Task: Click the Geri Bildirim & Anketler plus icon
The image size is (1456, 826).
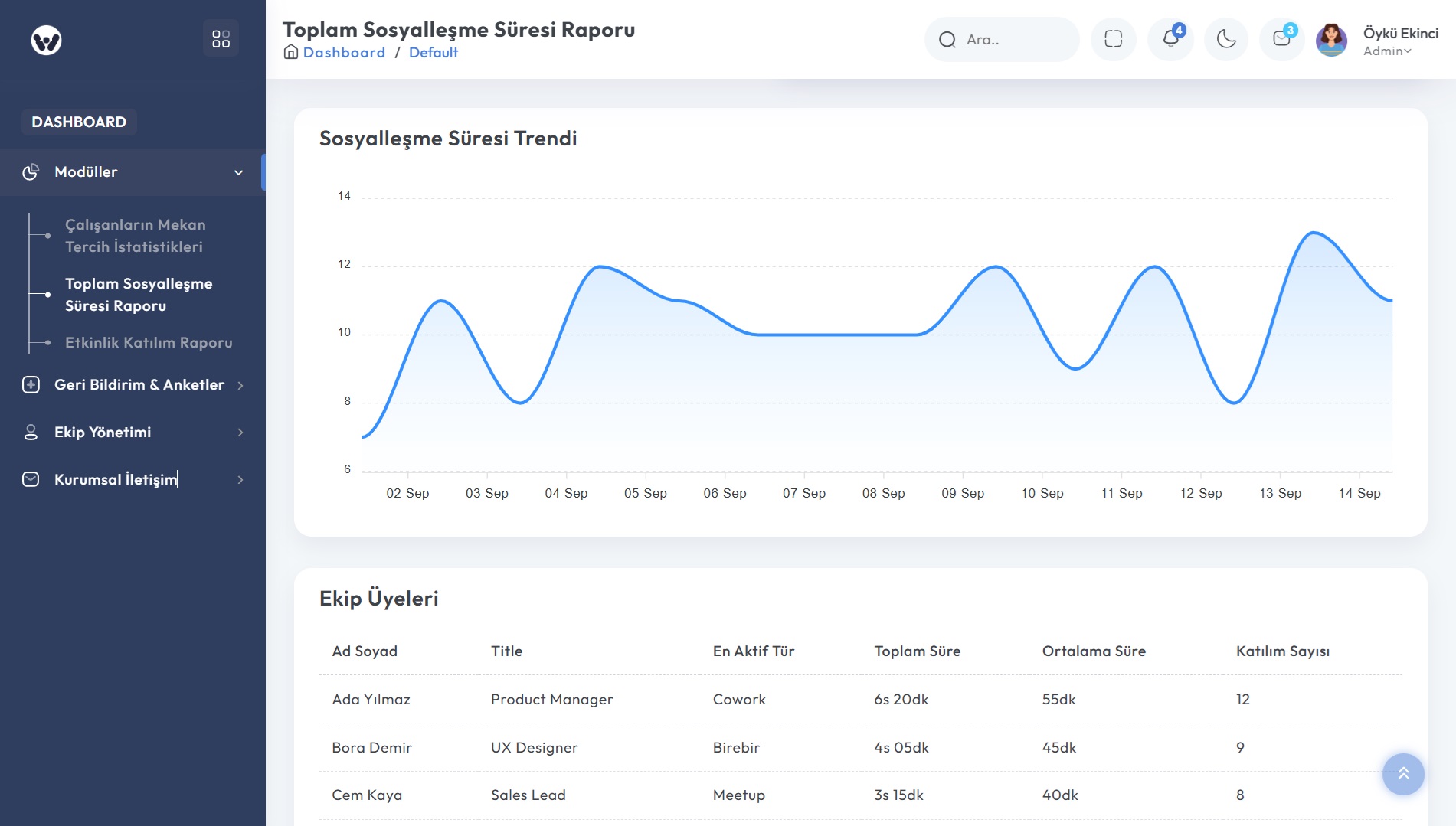Action: (31, 385)
